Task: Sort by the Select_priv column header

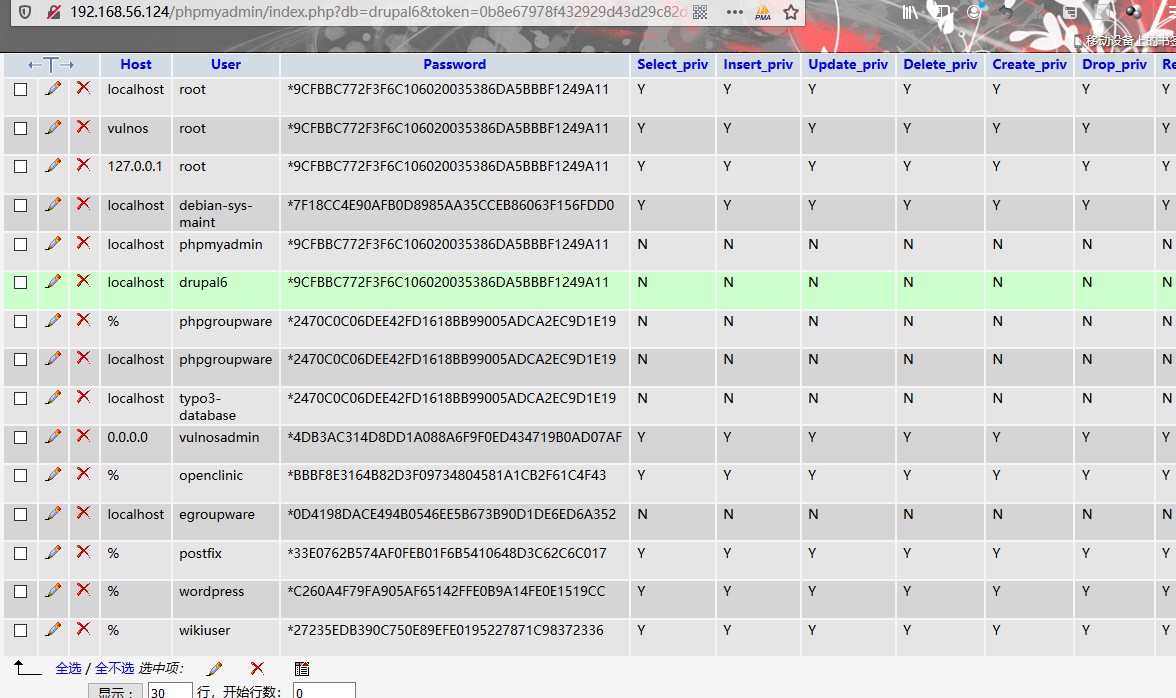Action: pyautogui.click(x=673, y=64)
